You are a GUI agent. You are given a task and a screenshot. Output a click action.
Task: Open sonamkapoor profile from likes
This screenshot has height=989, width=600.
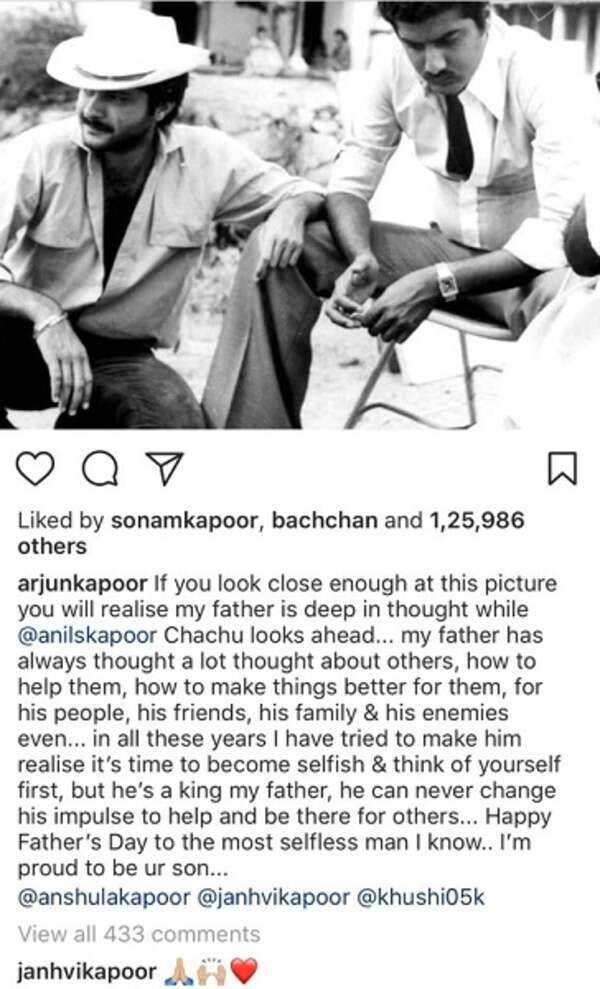tap(184, 521)
